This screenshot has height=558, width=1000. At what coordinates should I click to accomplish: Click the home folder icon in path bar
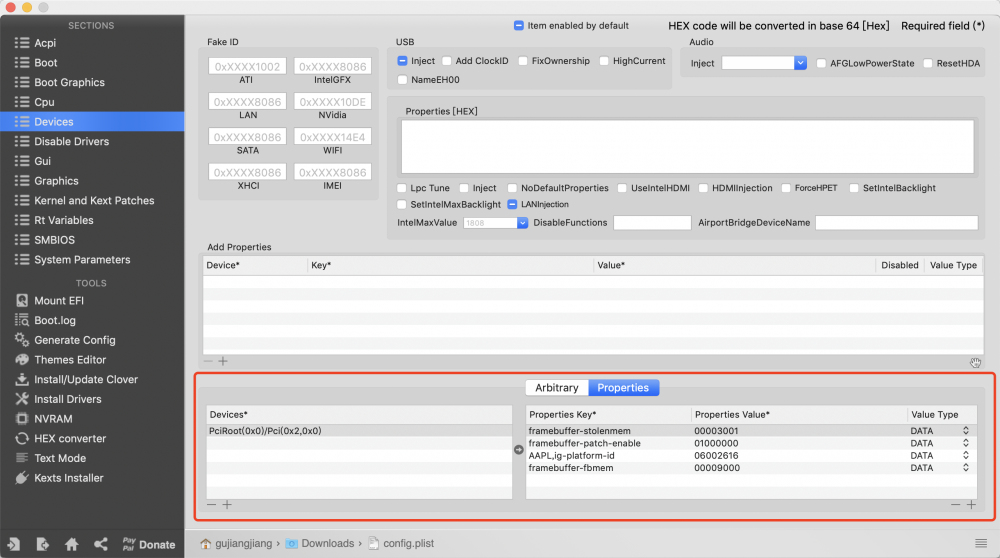point(205,543)
